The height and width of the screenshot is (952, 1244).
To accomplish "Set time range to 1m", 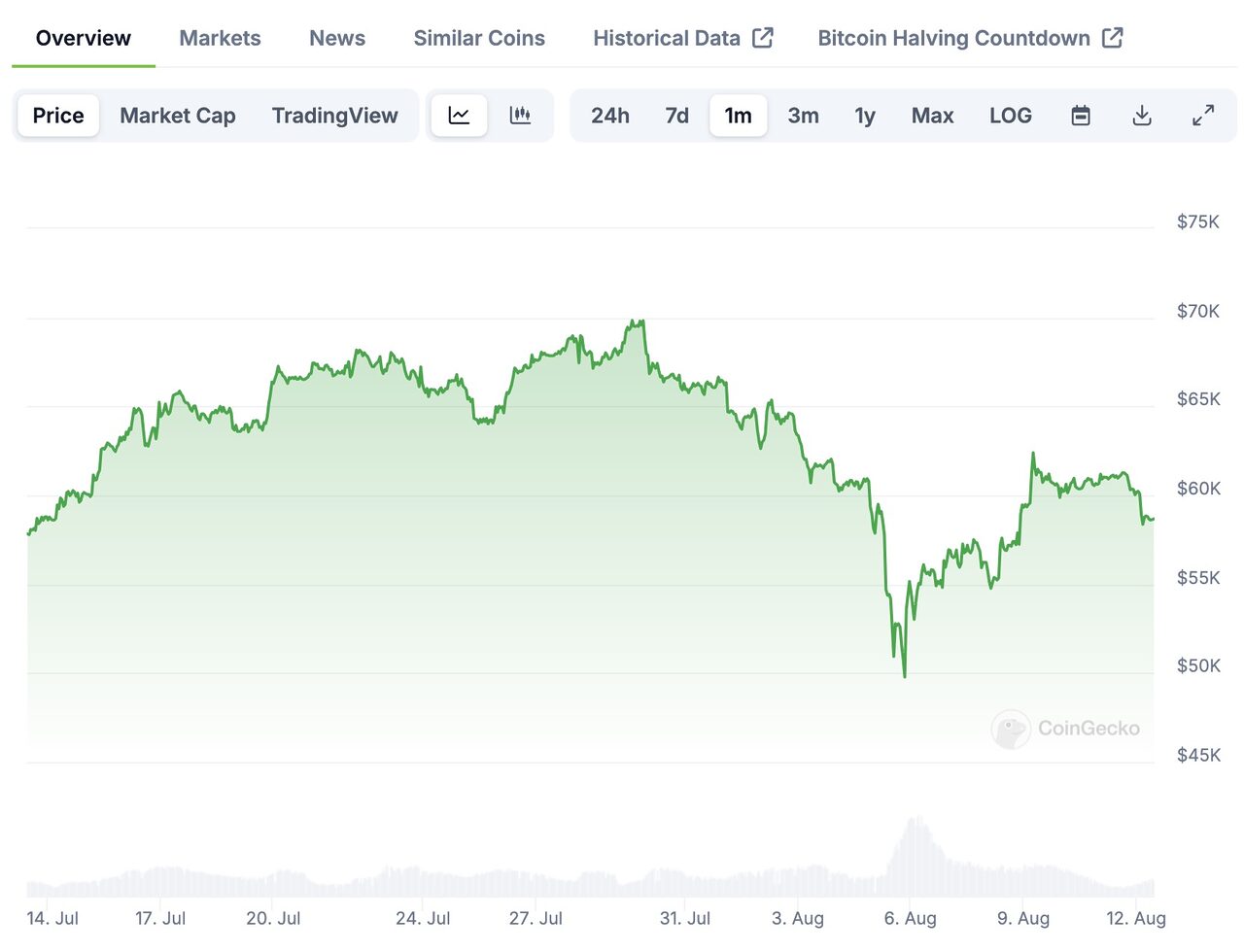I will [x=739, y=116].
